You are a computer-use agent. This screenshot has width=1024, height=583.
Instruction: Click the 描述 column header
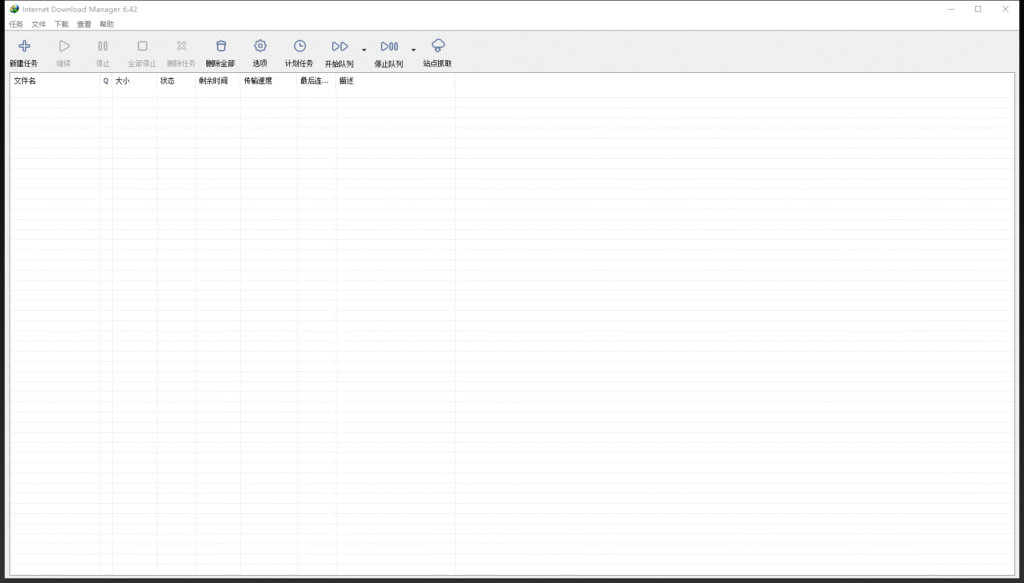click(x=394, y=81)
